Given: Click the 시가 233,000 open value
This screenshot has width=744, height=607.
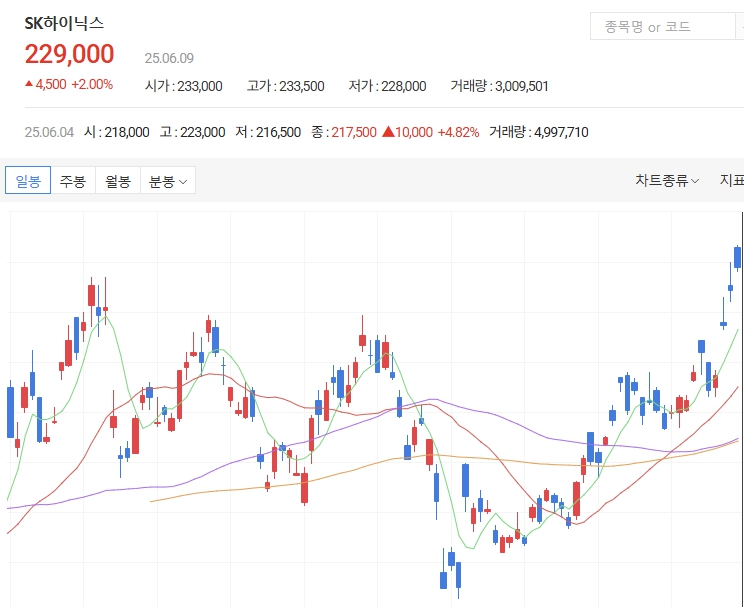Looking at the screenshot, I should 184,86.
